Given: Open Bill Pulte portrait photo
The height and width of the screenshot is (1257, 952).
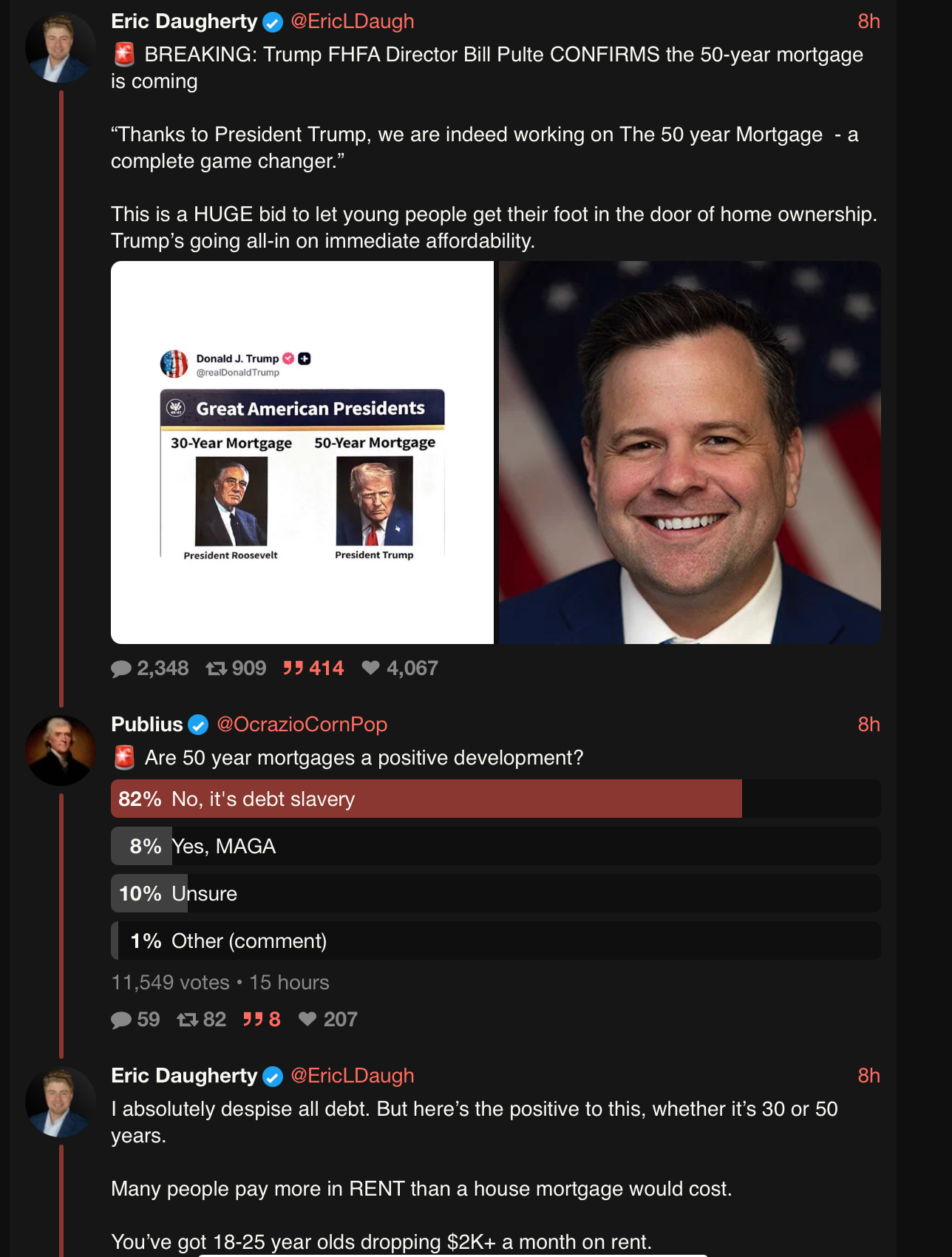Looking at the screenshot, I should coord(690,453).
